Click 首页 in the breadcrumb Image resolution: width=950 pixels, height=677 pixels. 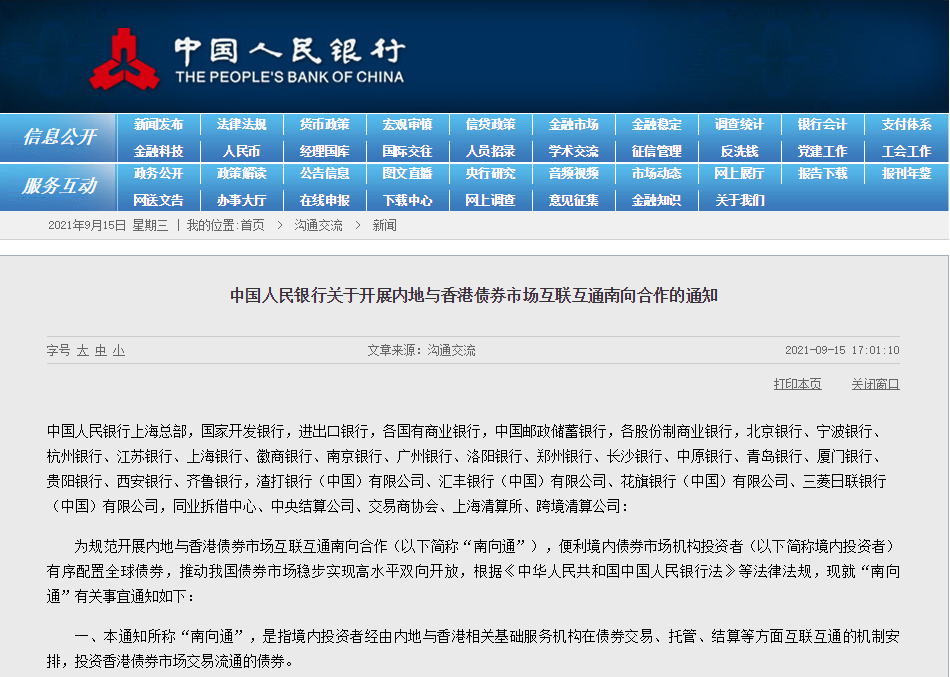tap(252, 226)
